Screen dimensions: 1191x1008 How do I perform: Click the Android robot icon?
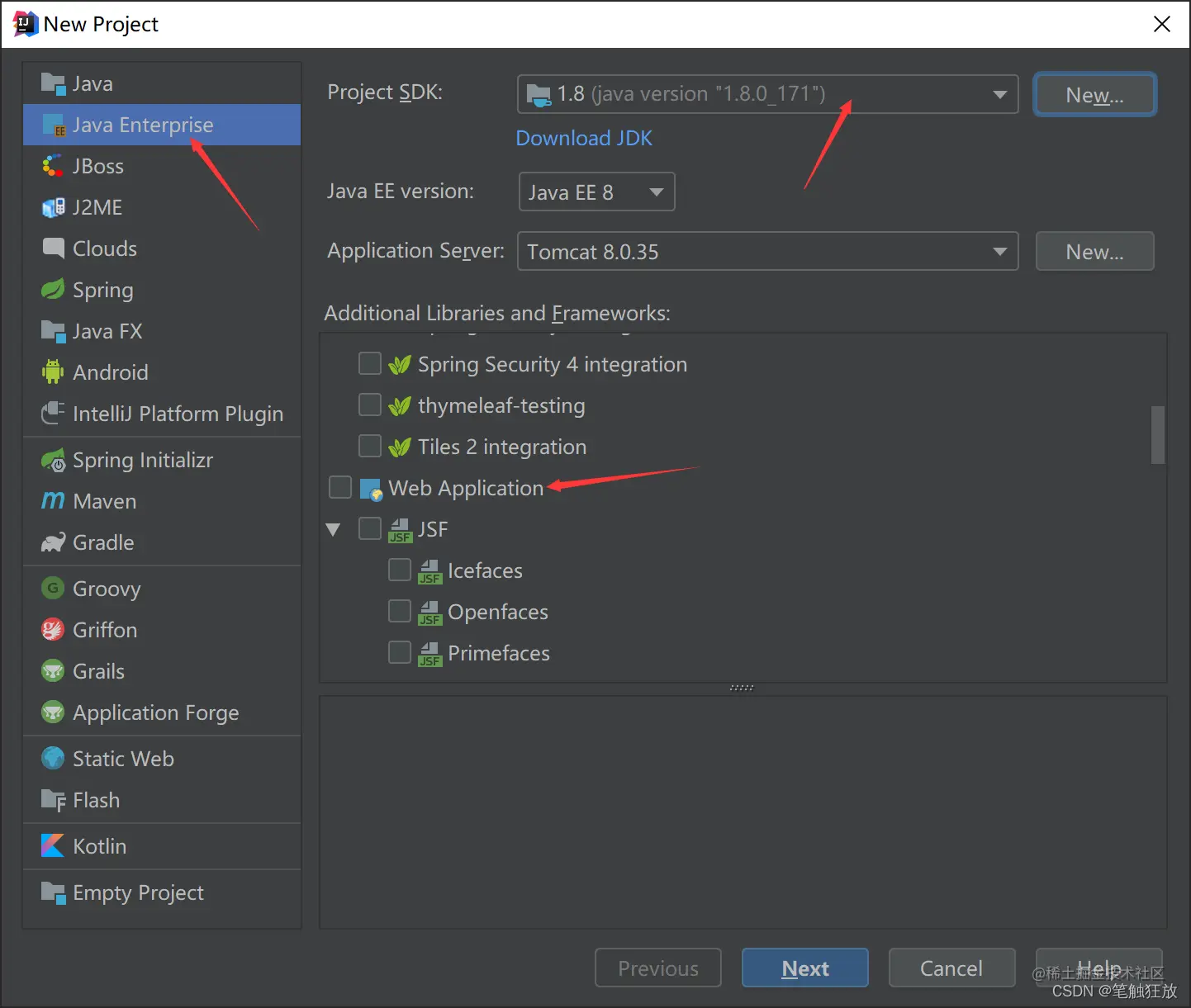(x=53, y=372)
